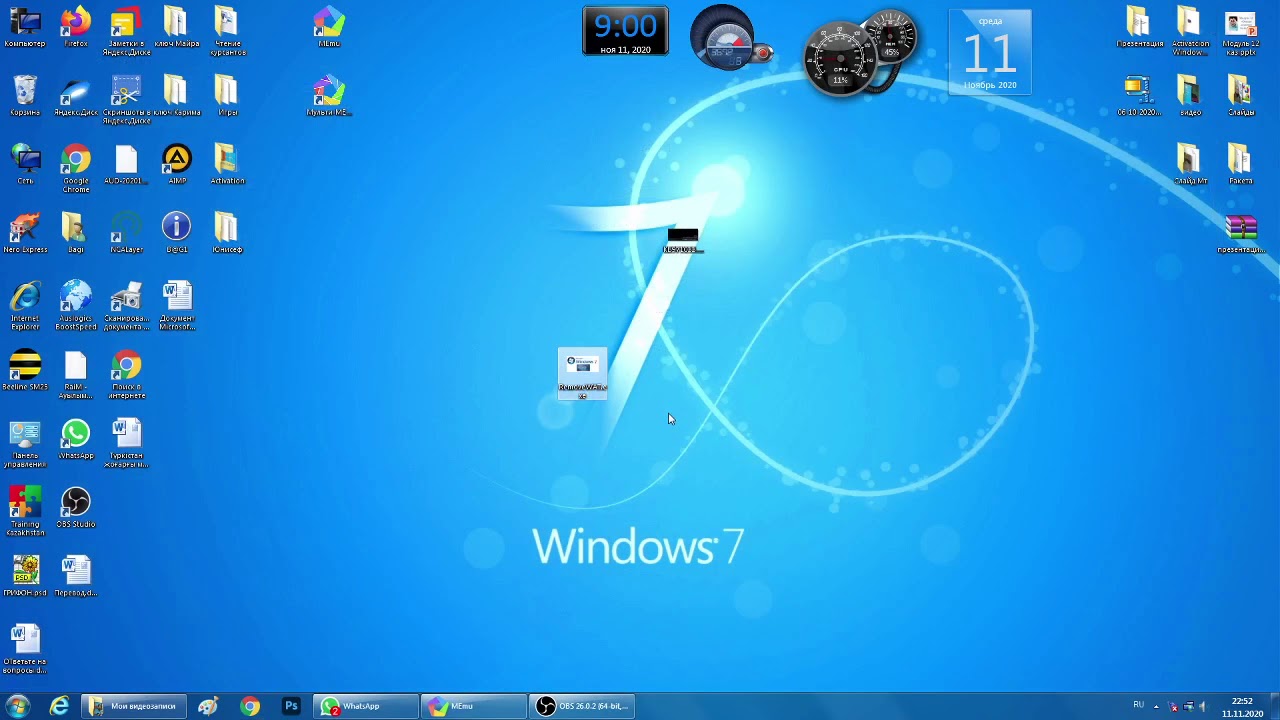Open the Перевод Word document
Viewport: 1280px width, 720px height.
pyautogui.click(x=75, y=577)
